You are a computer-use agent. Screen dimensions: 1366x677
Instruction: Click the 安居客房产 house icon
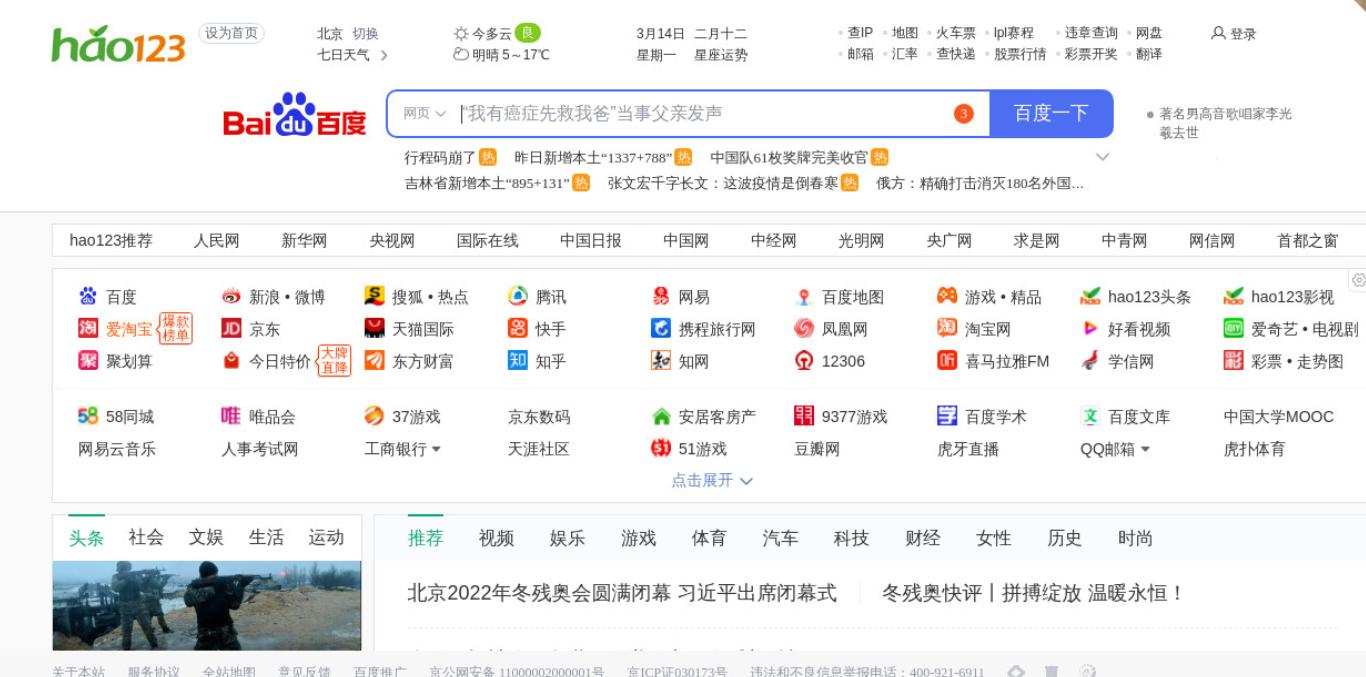click(x=661, y=417)
